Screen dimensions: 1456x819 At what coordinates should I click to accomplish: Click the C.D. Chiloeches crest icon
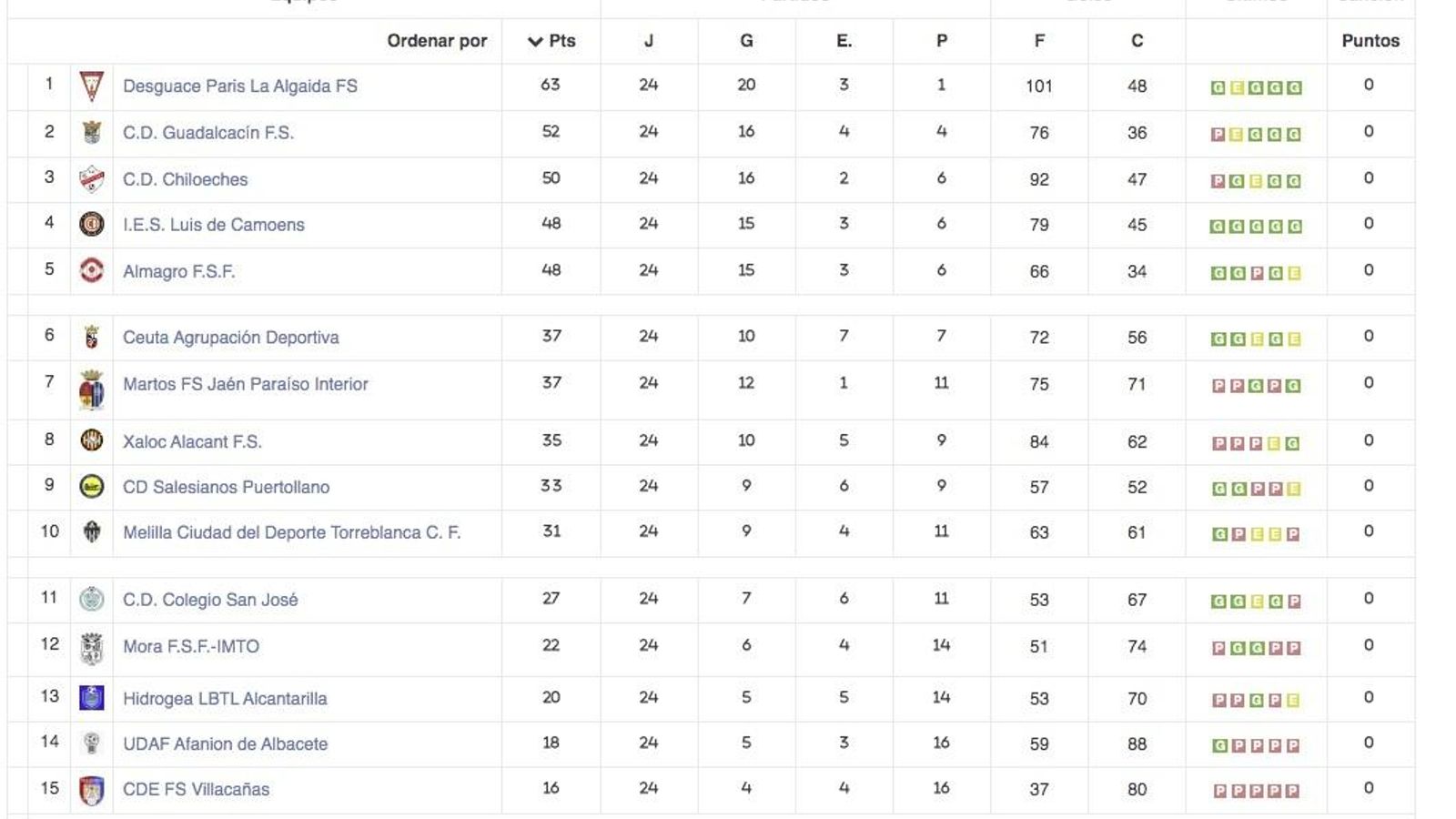click(91, 178)
